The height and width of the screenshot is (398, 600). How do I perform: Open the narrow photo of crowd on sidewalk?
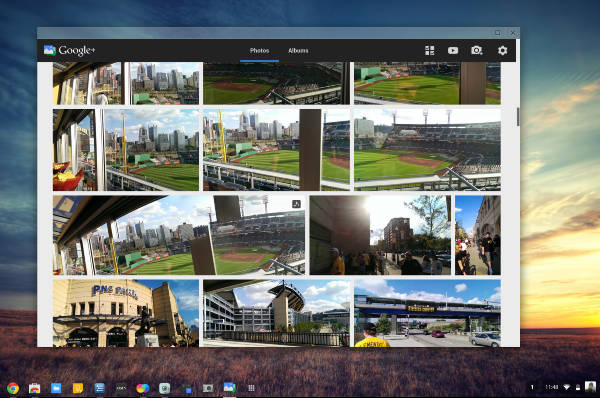click(478, 235)
